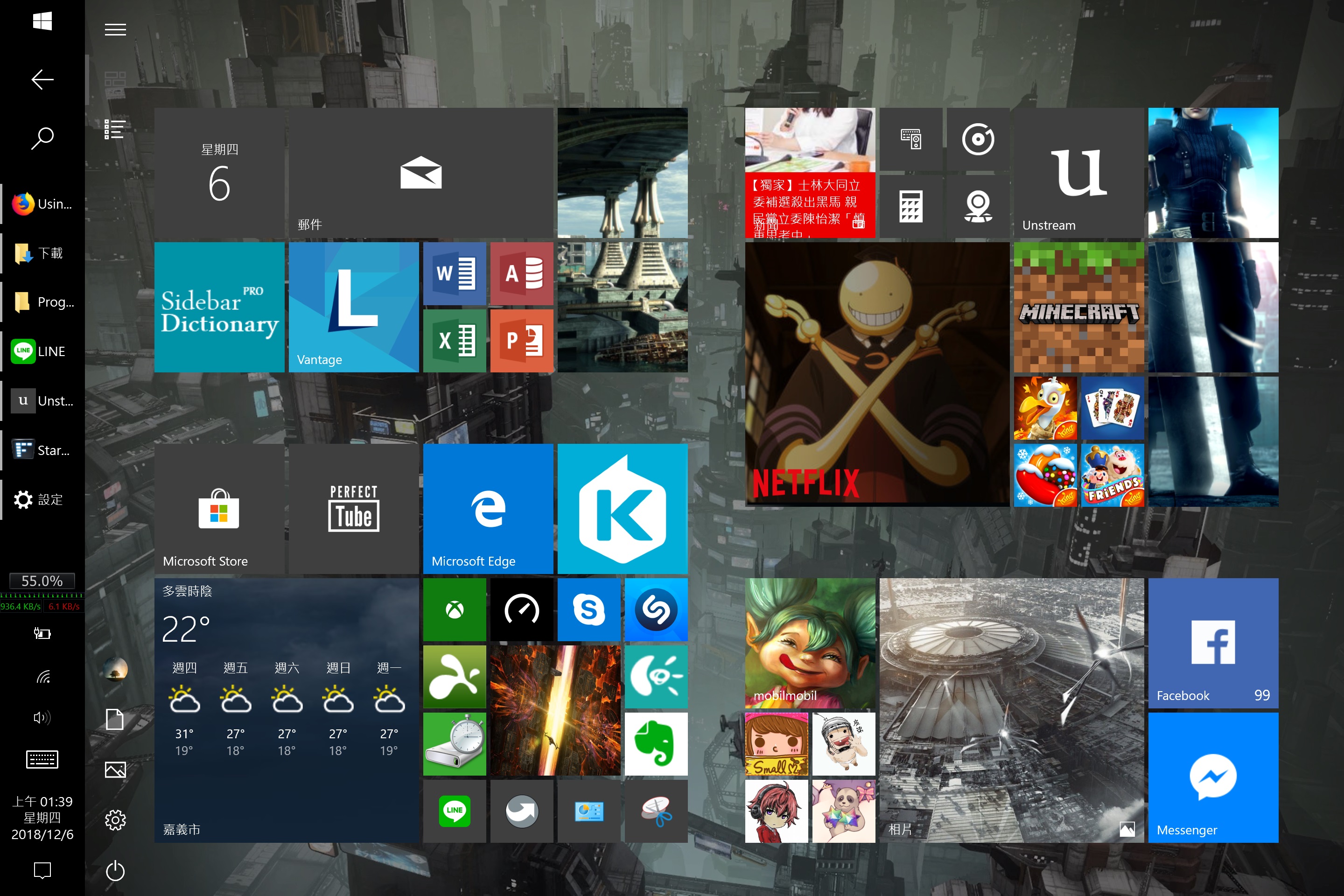Launch Sidebar Dictionary PRO tile
1344x896 pixels.
coord(219,308)
